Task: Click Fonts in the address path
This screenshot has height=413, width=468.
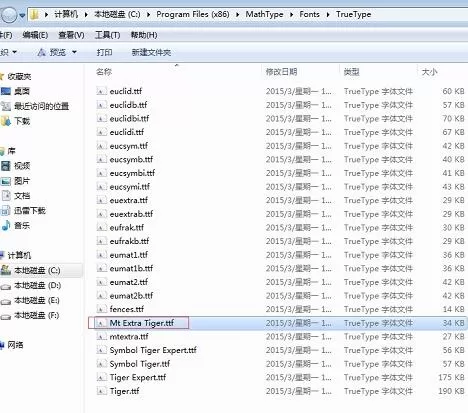Action: pos(309,14)
